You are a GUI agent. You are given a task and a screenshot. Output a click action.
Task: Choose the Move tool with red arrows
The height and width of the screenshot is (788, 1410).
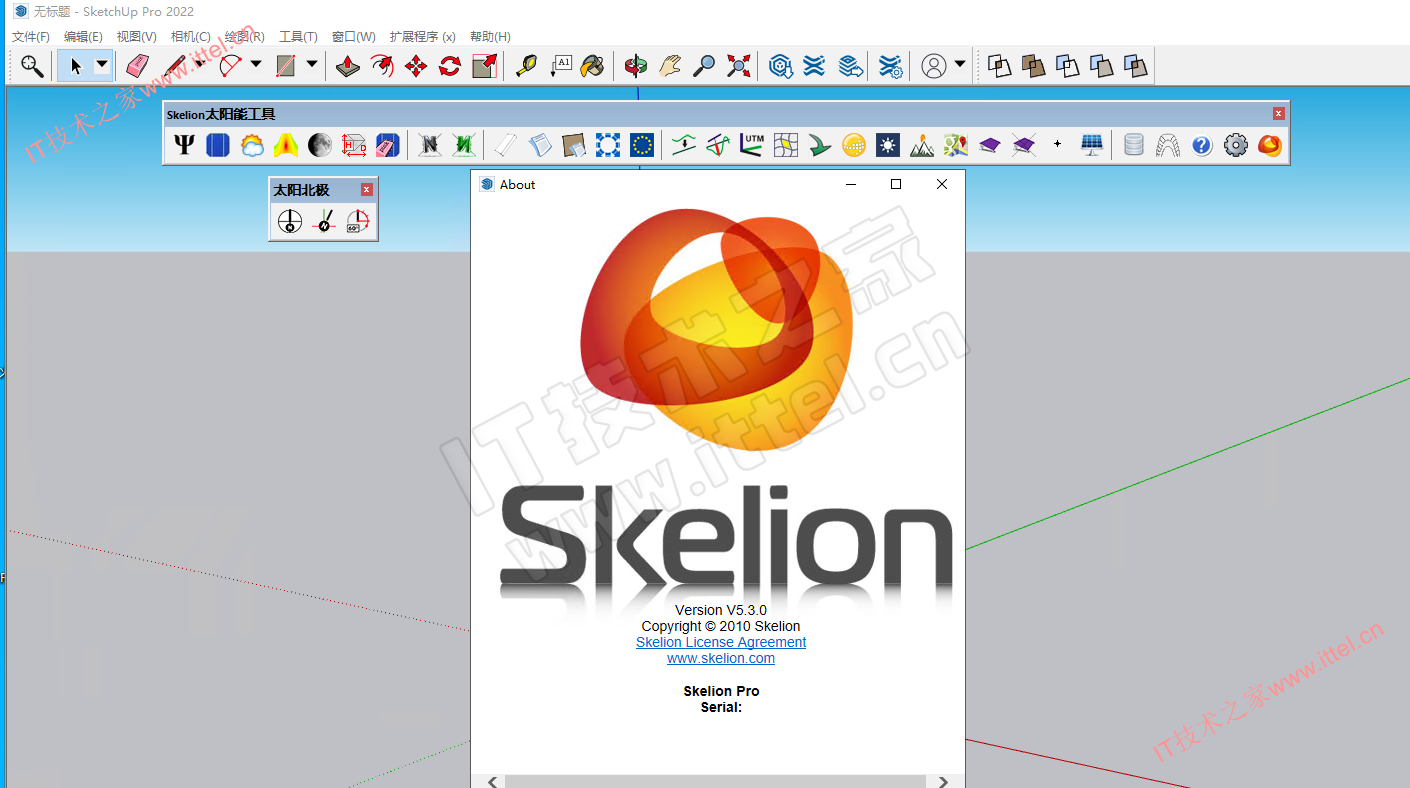point(416,66)
